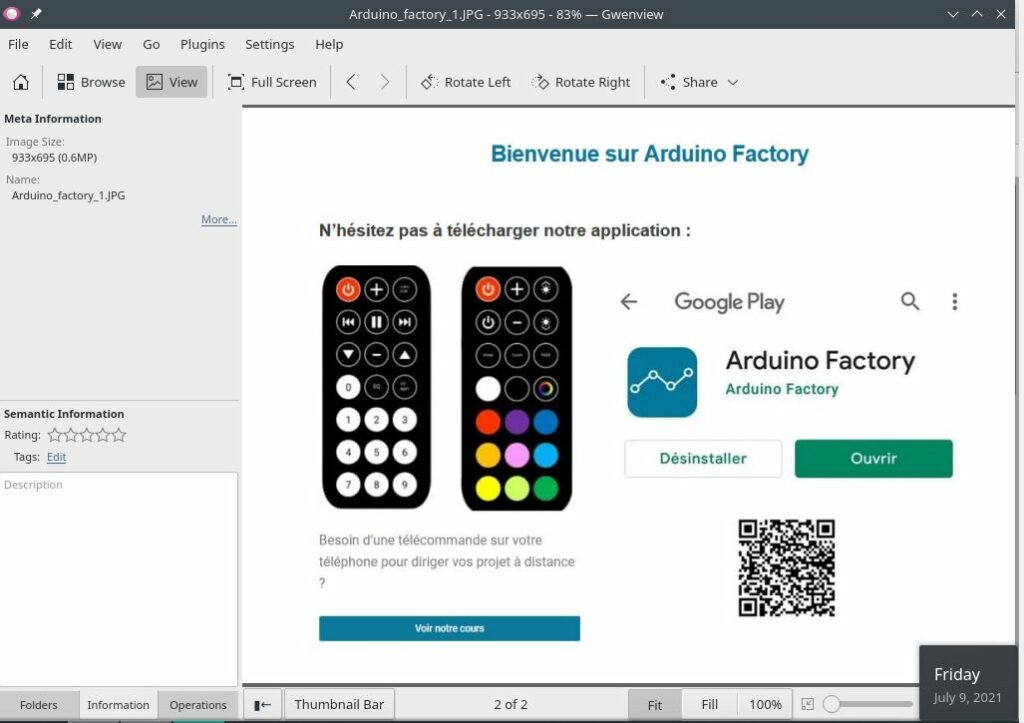The image size is (1024, 723).
Task: Enable Fill zoom mode
Action: pos(709,704)
